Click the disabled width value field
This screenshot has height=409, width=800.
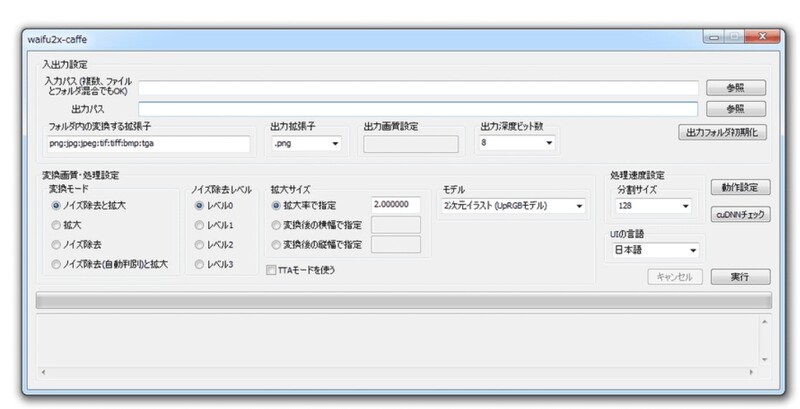[396, 225]
